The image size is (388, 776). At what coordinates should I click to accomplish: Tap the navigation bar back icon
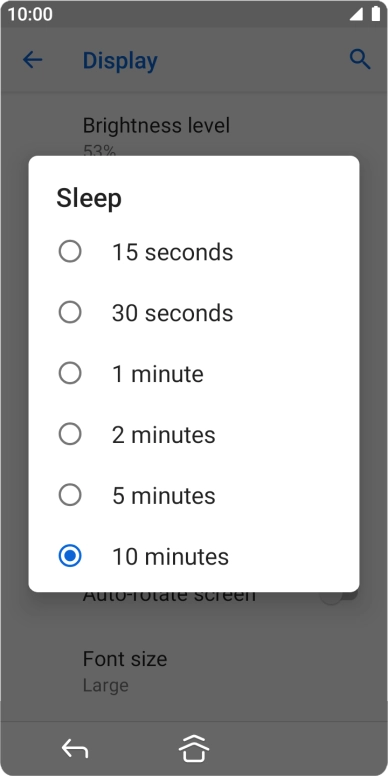75,748
